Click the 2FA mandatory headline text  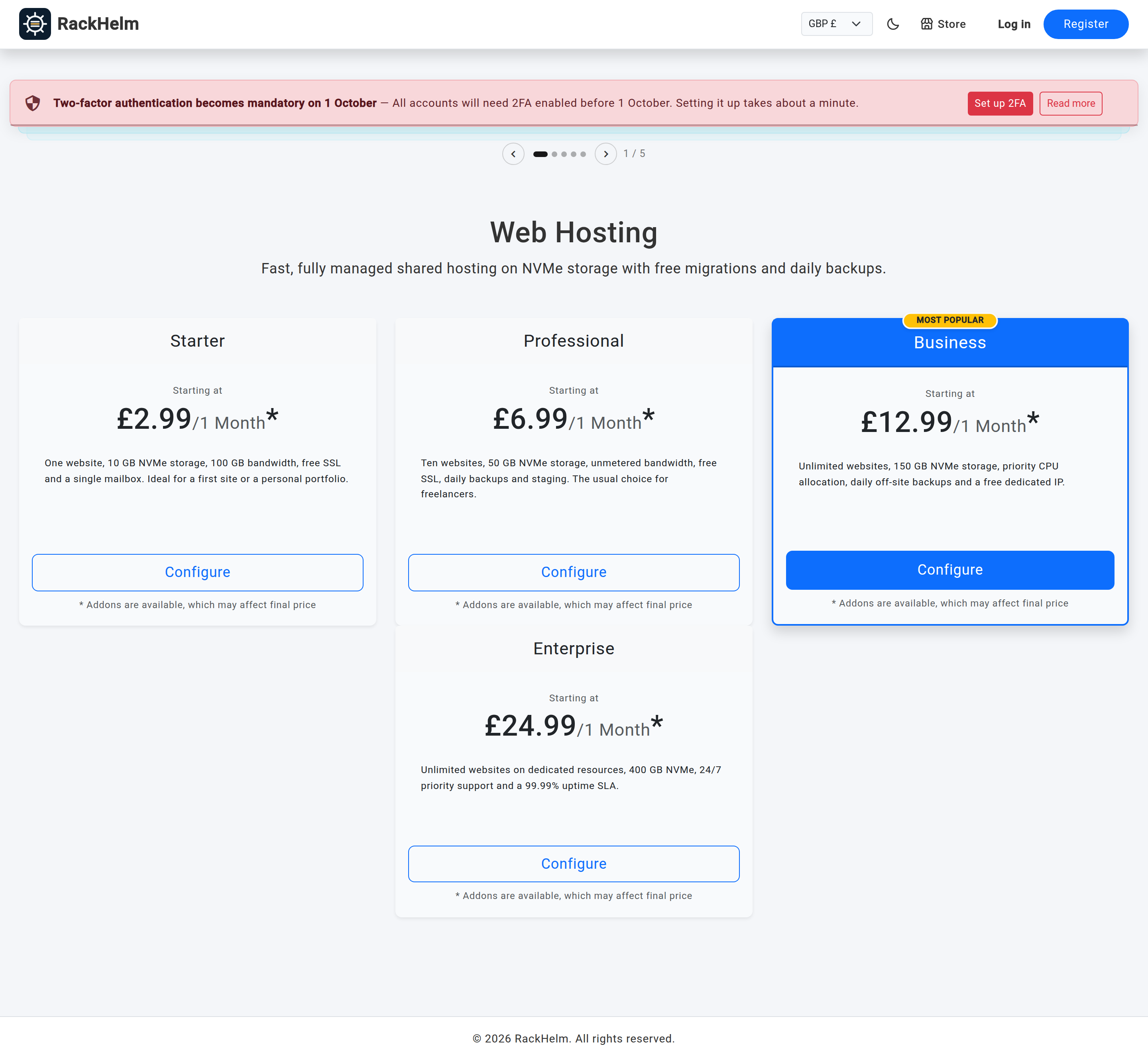215,103
